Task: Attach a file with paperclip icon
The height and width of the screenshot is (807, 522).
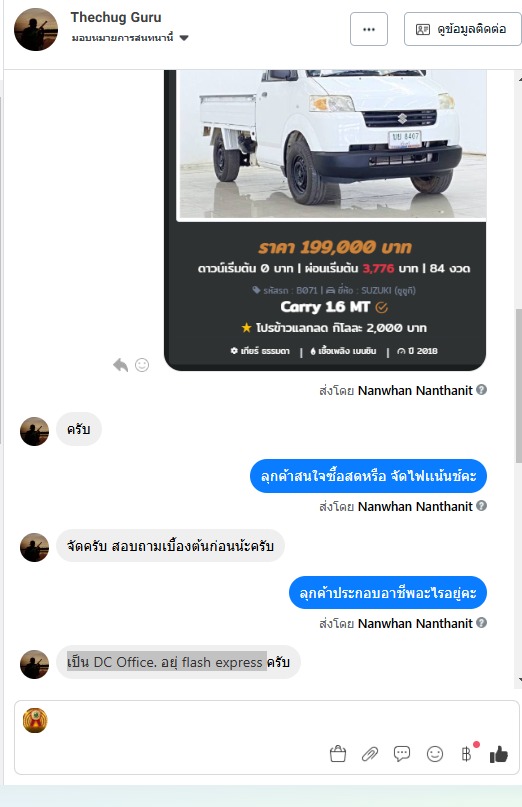Action: pos(370,755)
